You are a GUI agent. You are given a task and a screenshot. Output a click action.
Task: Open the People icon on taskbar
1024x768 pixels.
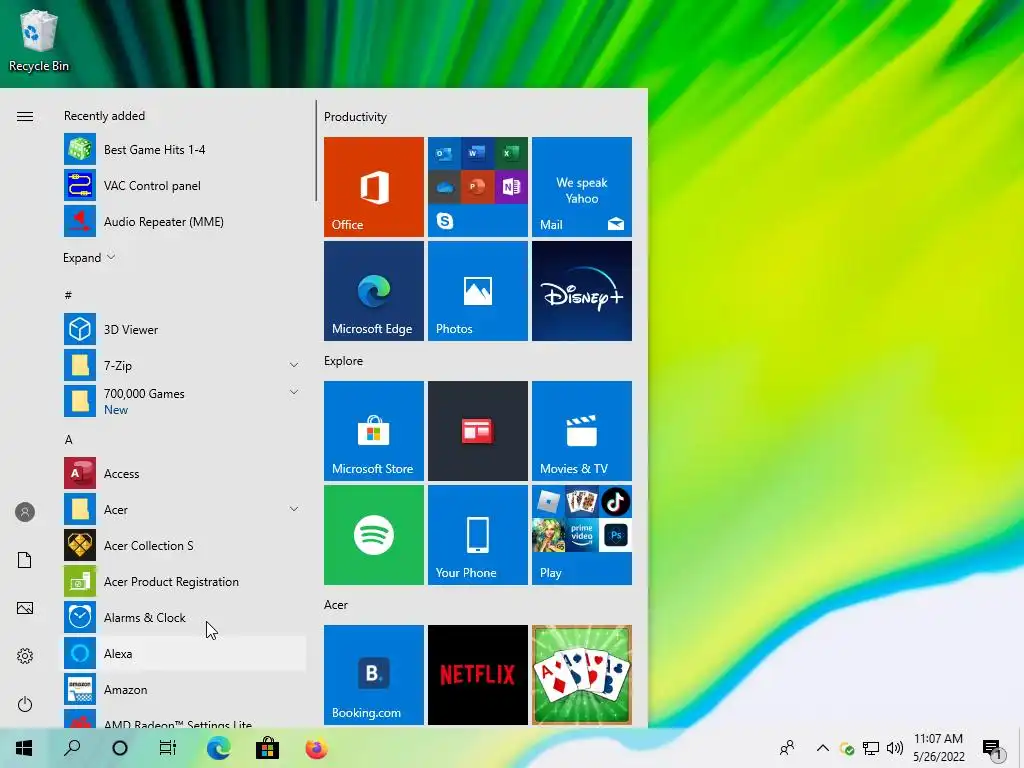pos(787,748)
